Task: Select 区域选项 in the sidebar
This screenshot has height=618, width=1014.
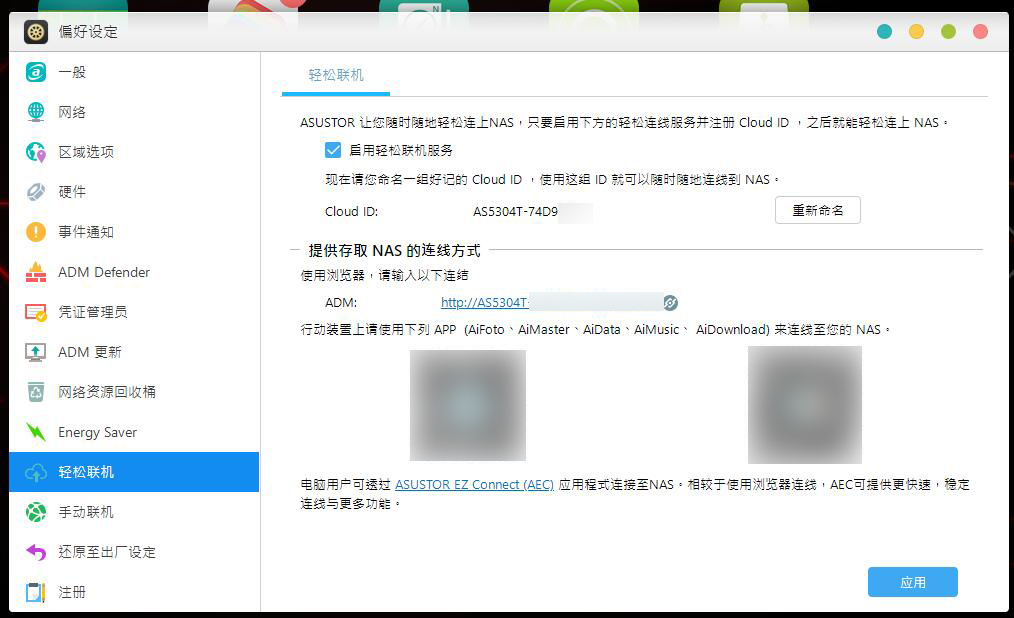Action: coord(135,152)
